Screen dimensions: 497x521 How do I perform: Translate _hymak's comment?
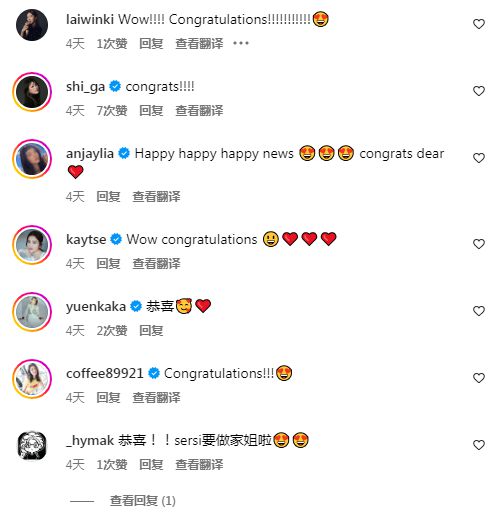[199, 465]
